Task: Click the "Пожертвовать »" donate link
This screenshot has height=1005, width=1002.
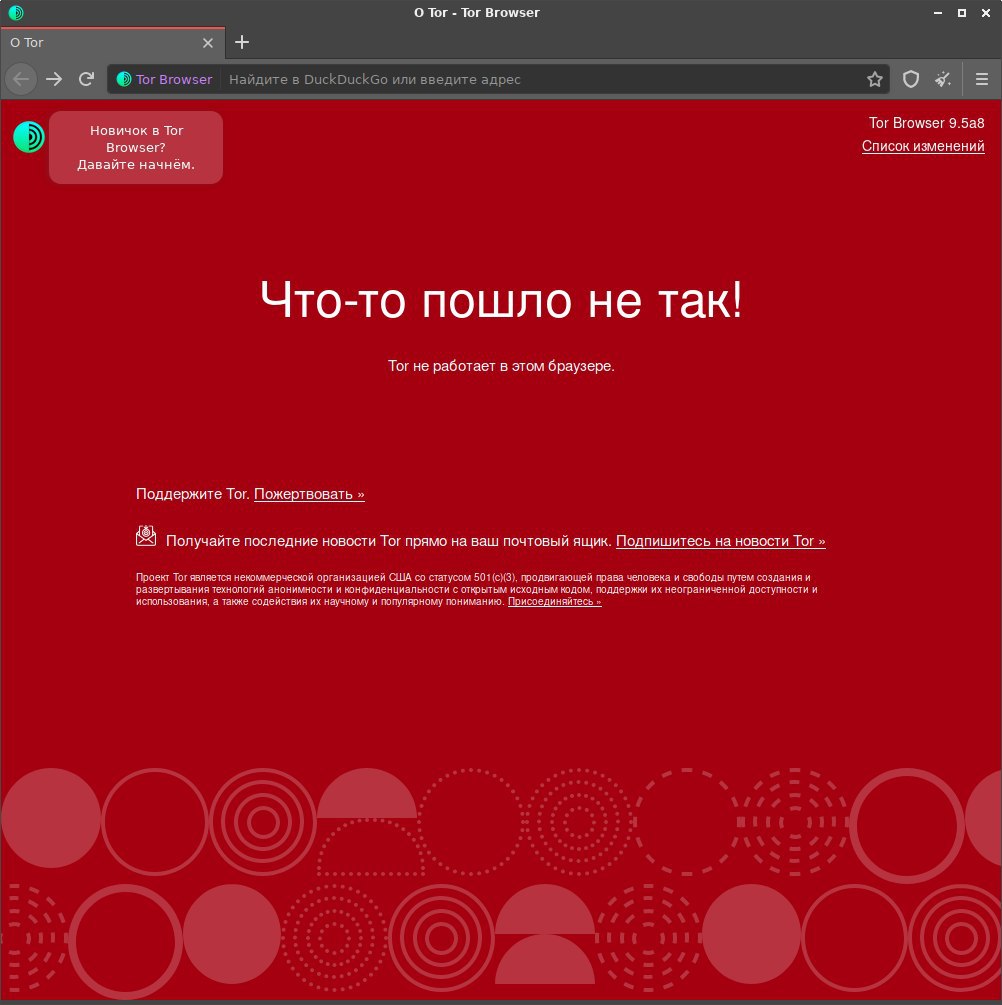Action: click(x=309, y=494)
